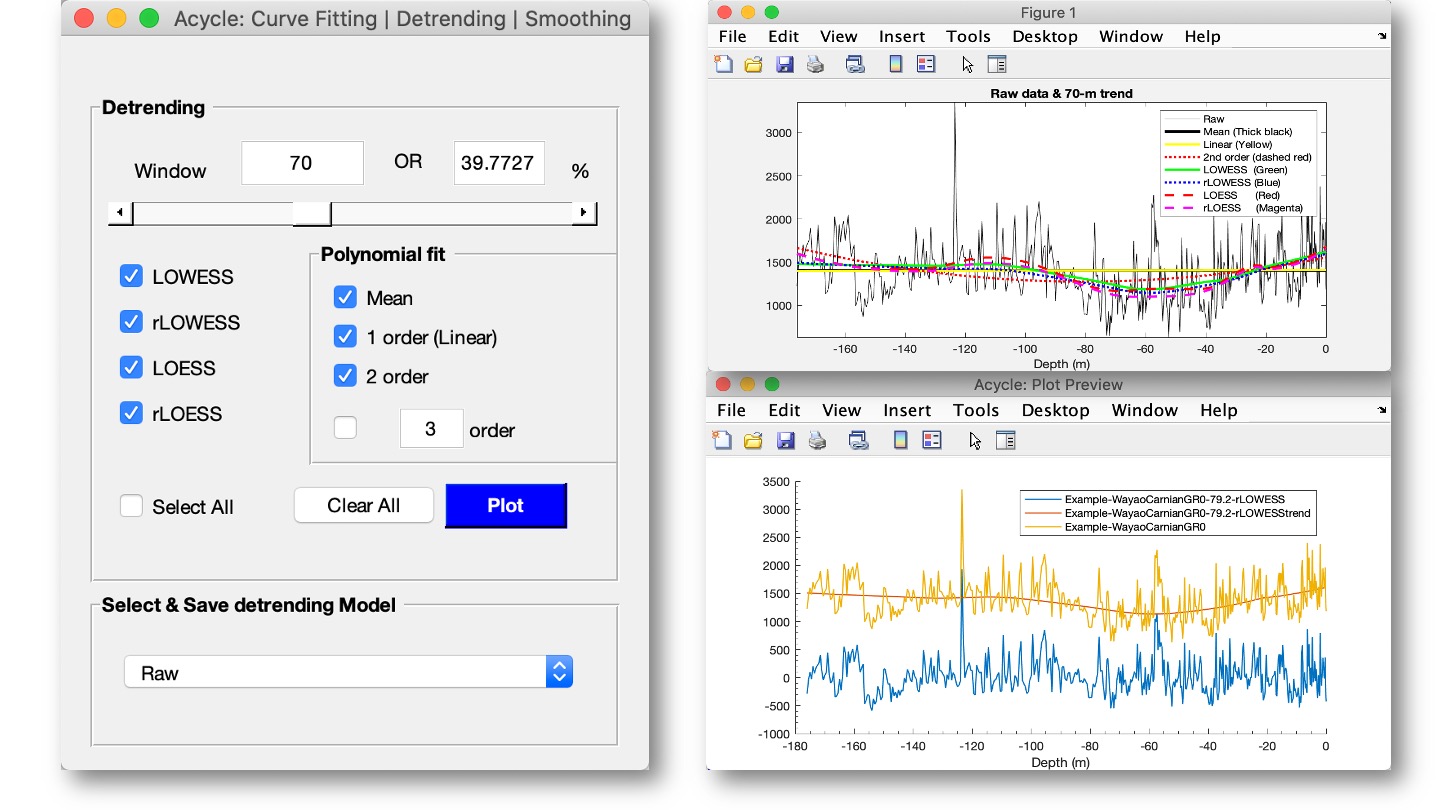
Task: Click the Clear All button
Action: pyautogui.click(x=364, y=505)
